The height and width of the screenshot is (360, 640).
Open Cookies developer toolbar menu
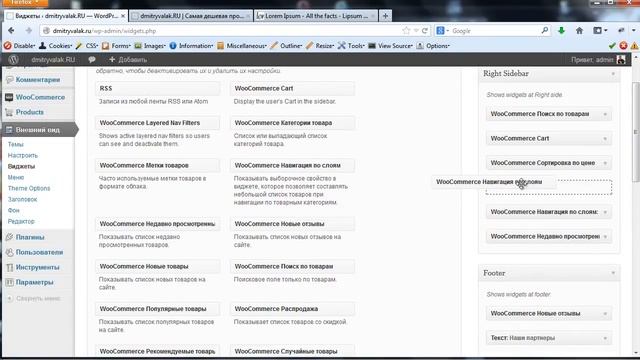55,46
